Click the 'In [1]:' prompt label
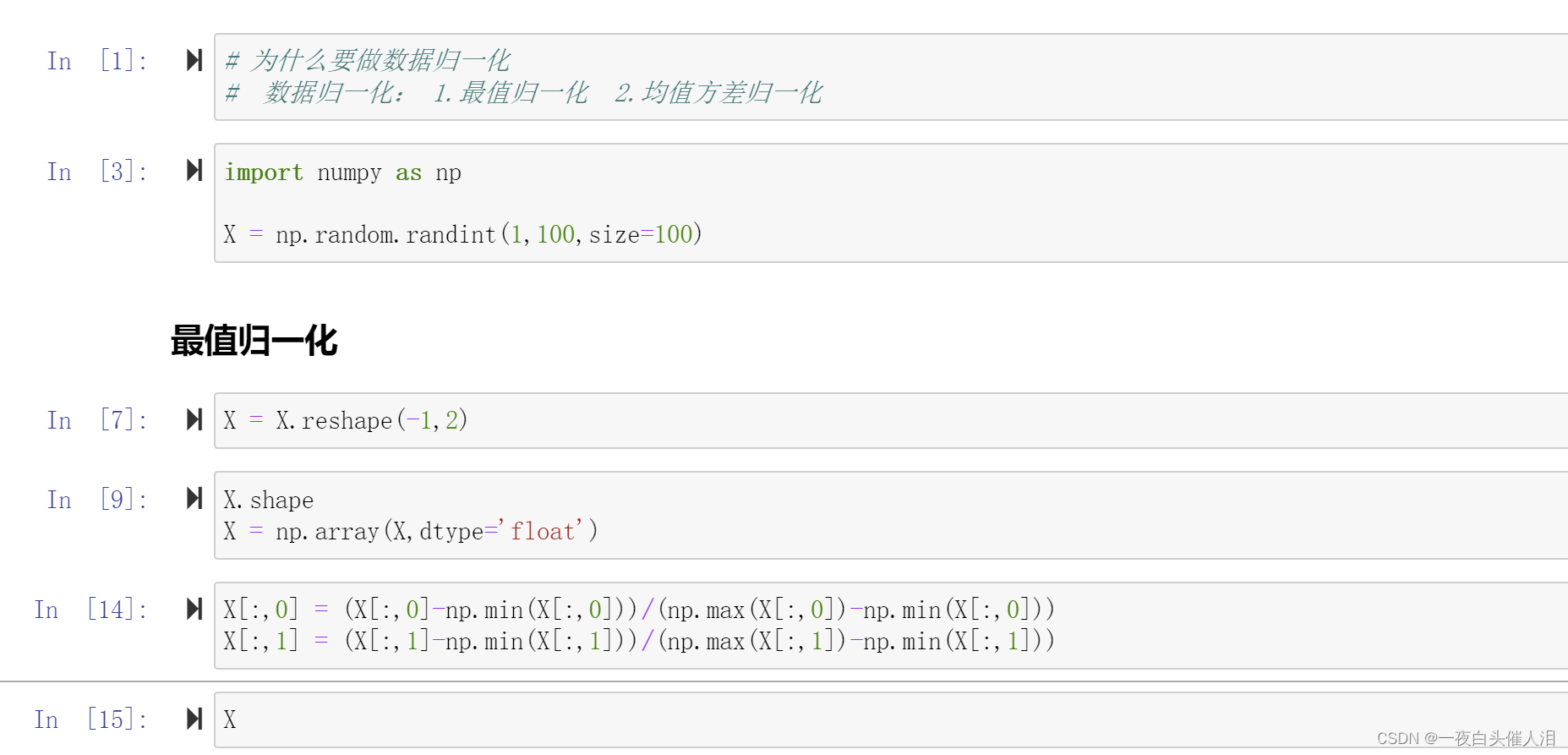Image resolution: width=1568 pixels, height=755 pixels. click(97, 61)
